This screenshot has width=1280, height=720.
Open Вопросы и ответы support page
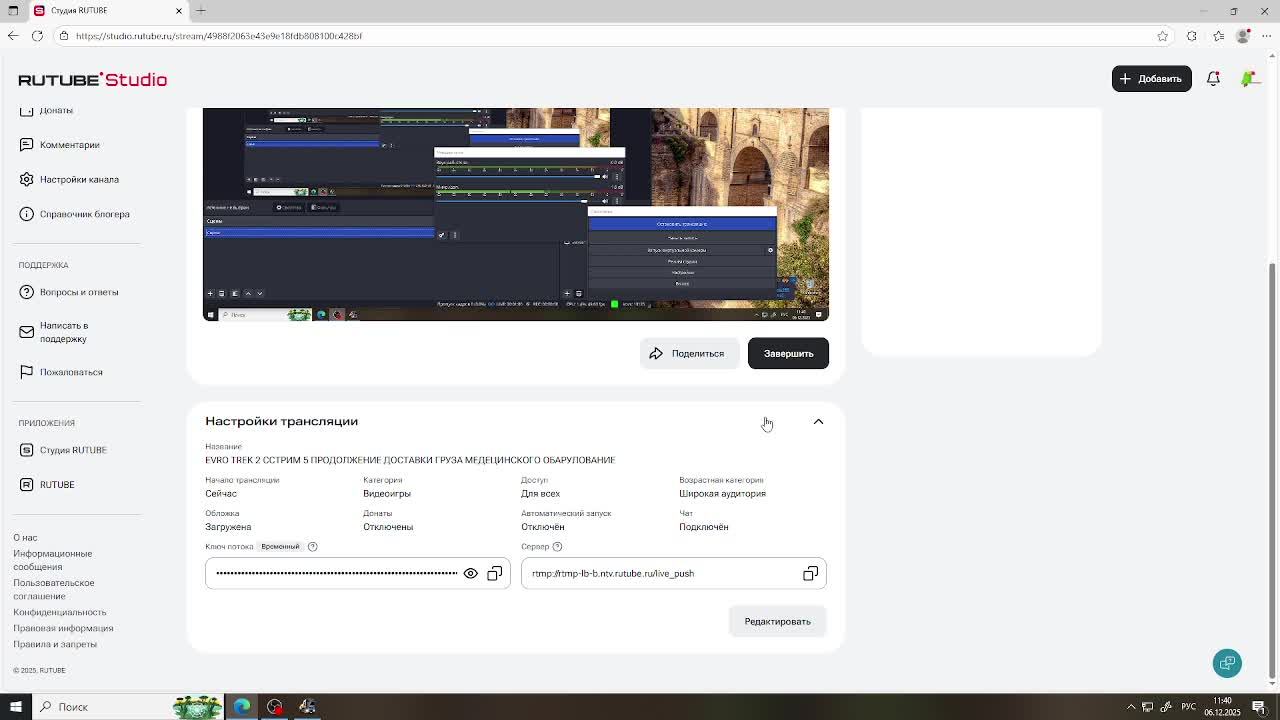pos(79,292)
